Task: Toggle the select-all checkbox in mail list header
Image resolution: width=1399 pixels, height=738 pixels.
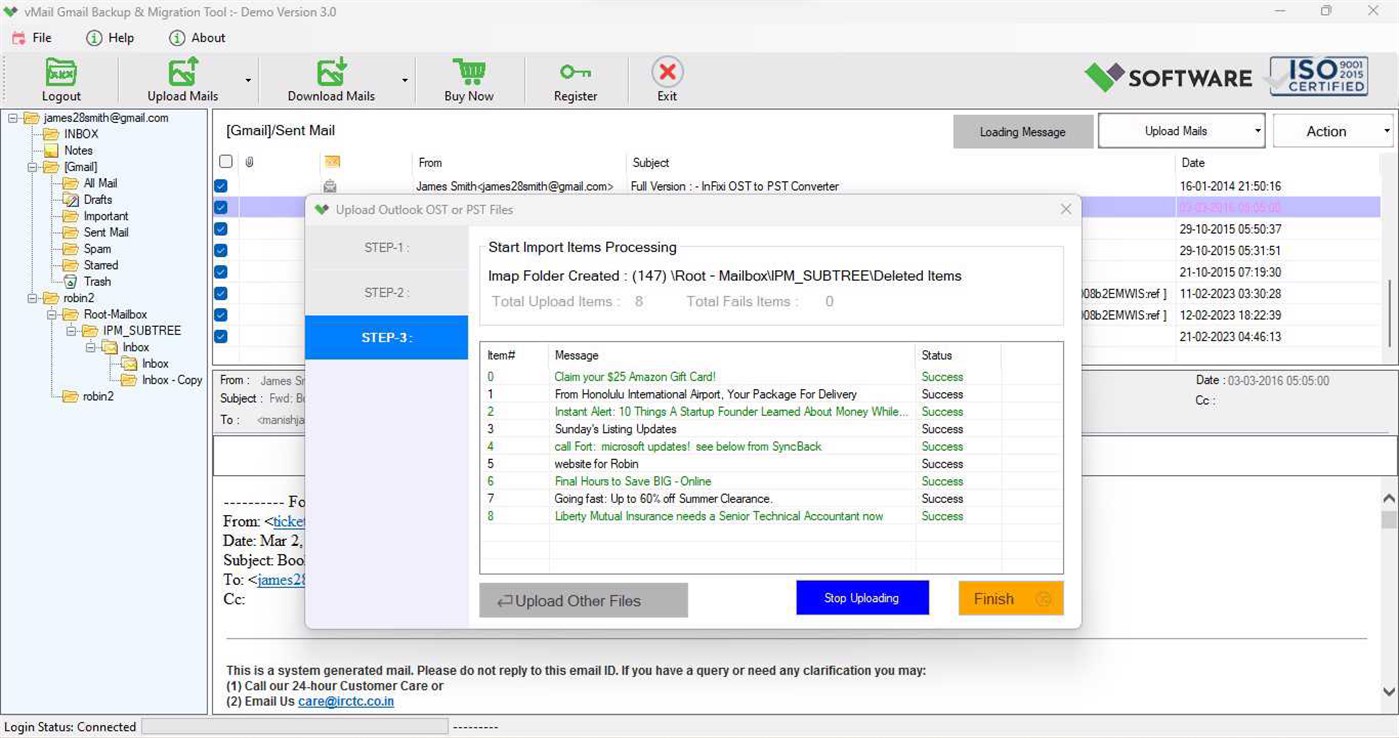Action: (226, 162)
